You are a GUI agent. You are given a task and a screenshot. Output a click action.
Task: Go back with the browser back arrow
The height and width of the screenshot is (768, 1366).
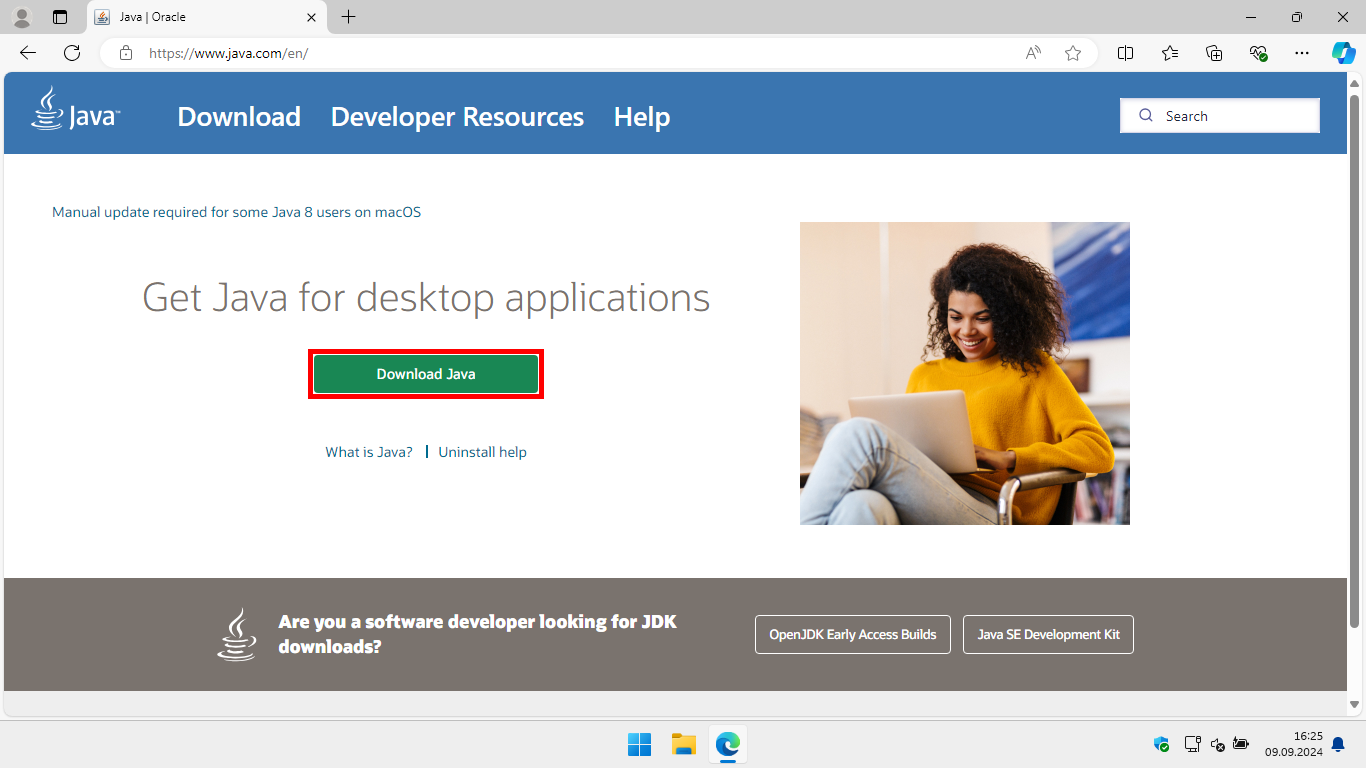coord(28,53)
